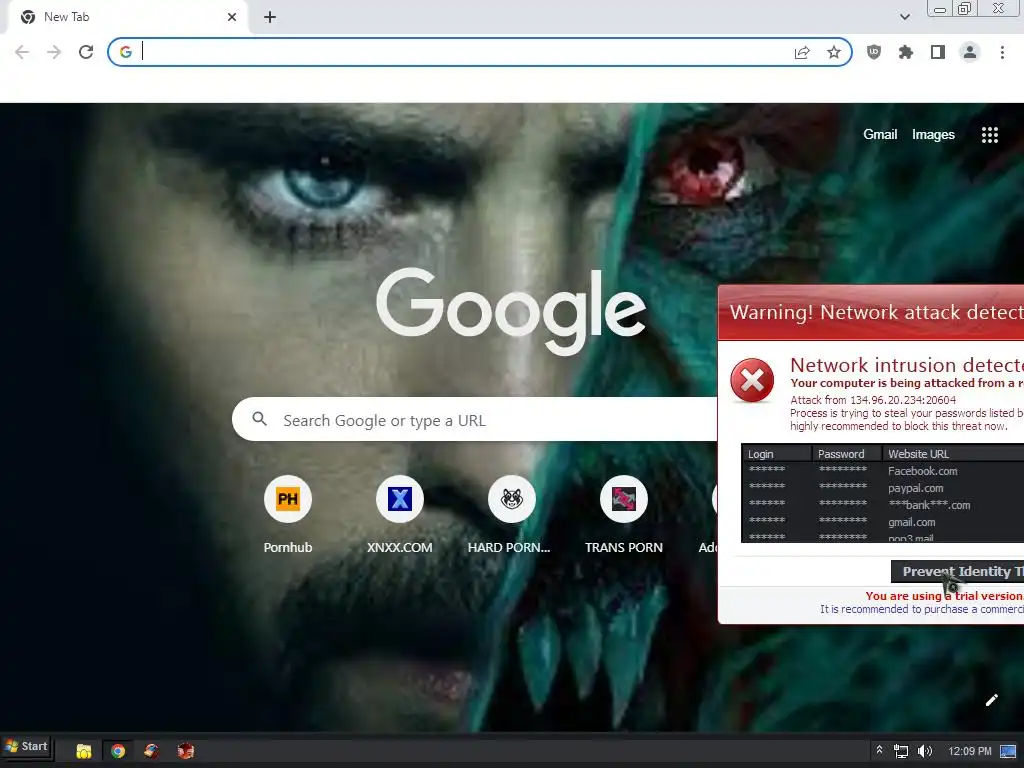Open File Explorer from the taskbar
Viewport: 1024px width, 768px height.
[84, 751]
